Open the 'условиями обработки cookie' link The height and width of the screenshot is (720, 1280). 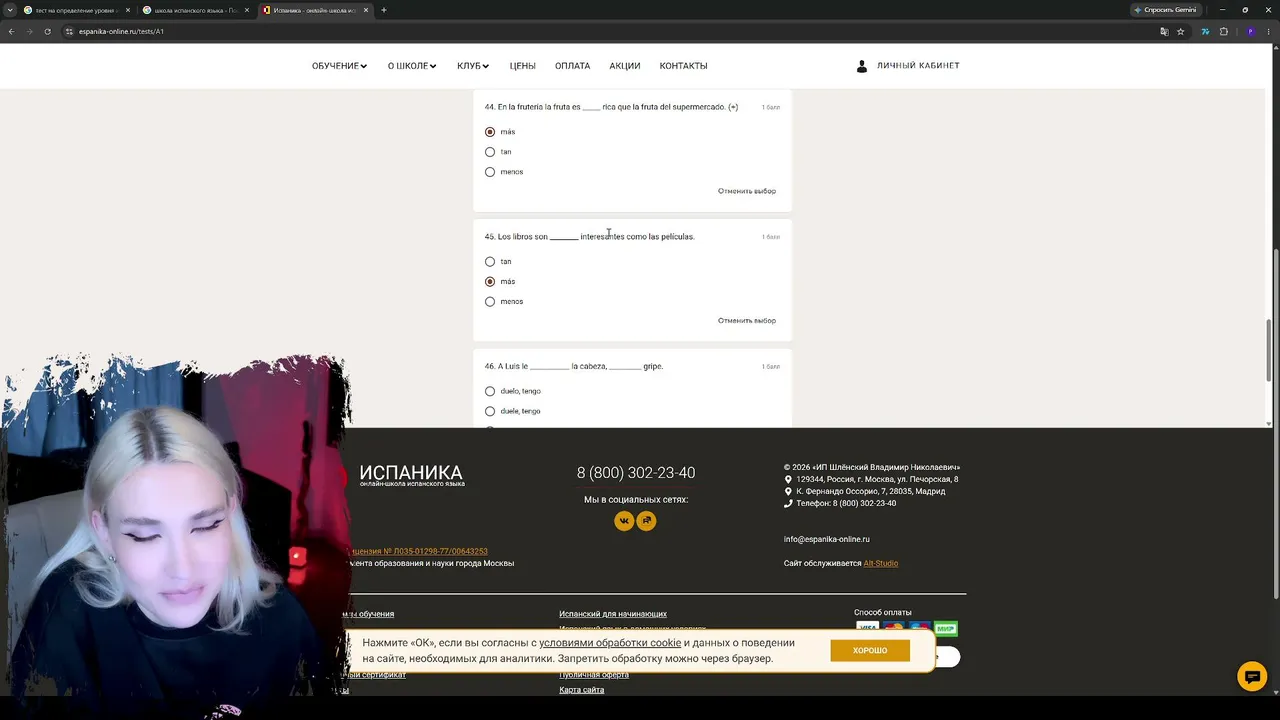[610, 643]
